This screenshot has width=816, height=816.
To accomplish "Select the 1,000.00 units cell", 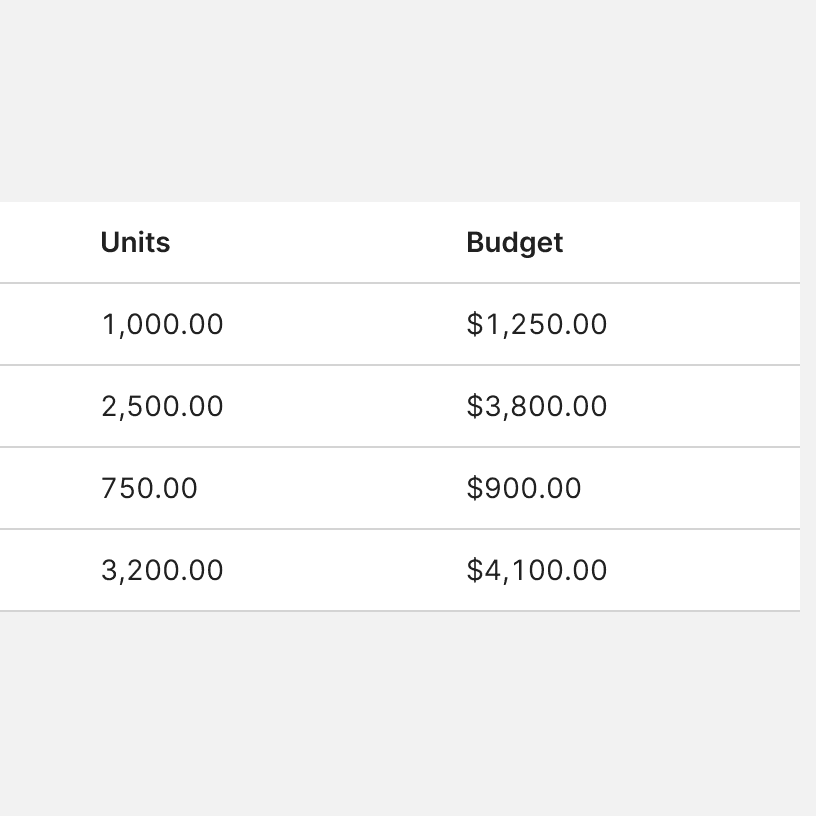I will click(x=162, y=325).
